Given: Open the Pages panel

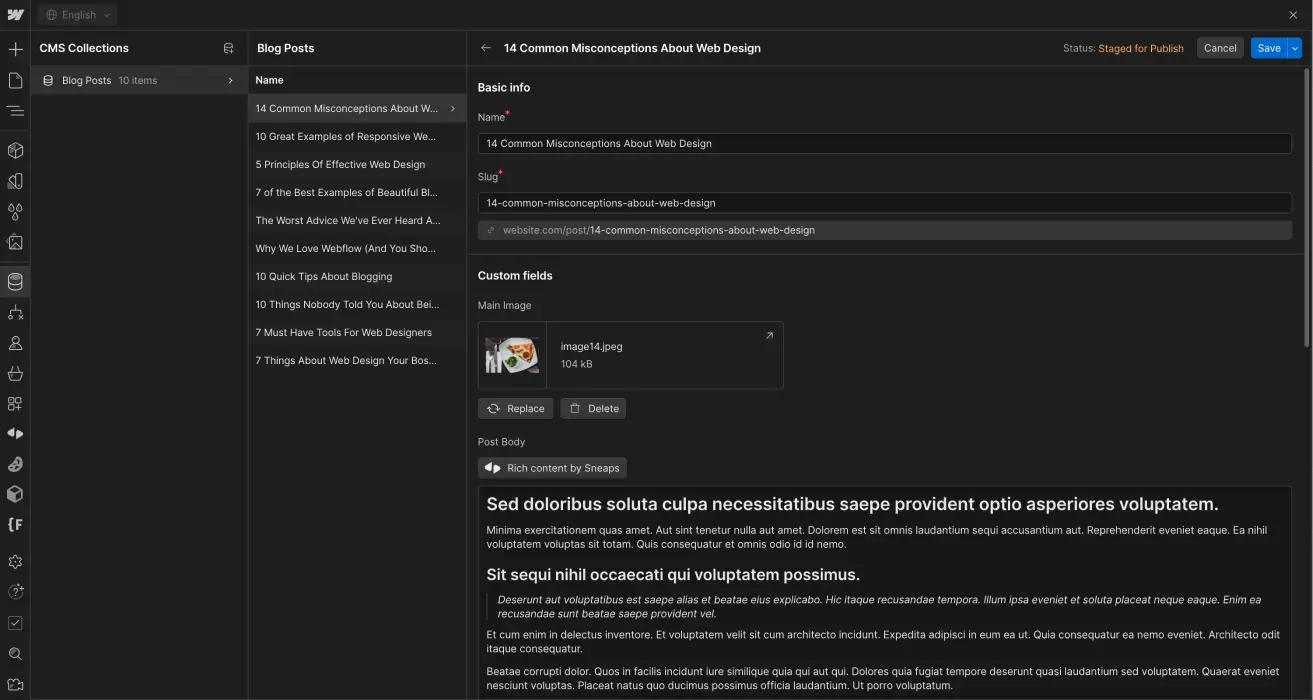Looking at the screenshot, I should point(15,78).
